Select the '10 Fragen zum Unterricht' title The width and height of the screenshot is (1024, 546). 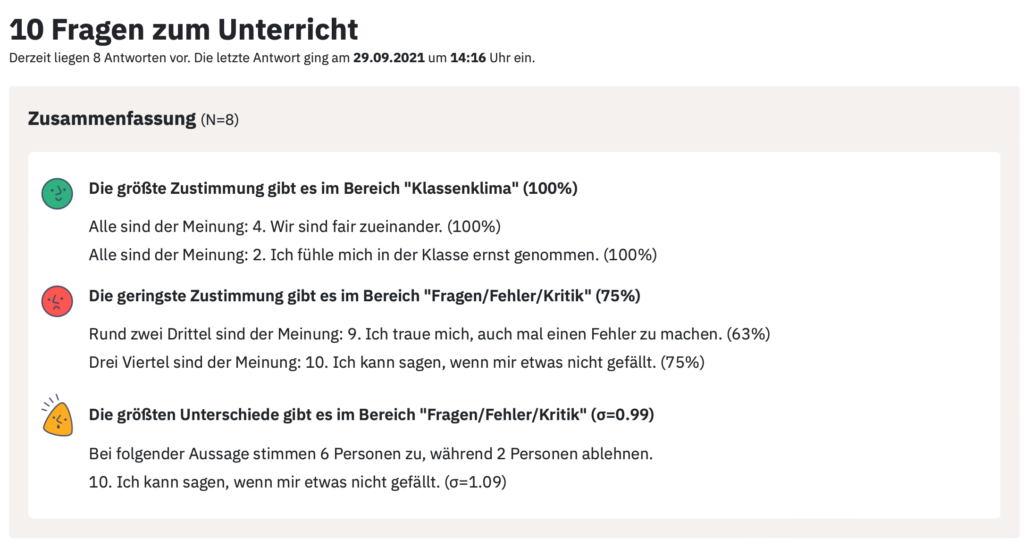184,29
